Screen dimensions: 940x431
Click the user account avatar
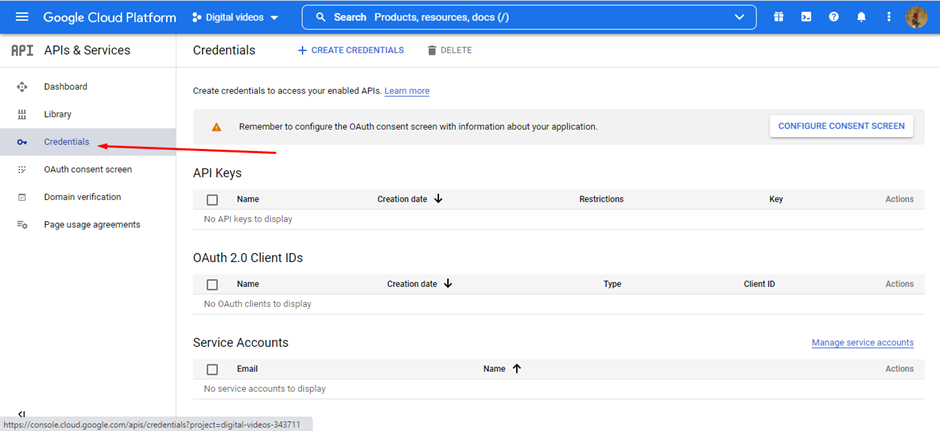point(916,17)
